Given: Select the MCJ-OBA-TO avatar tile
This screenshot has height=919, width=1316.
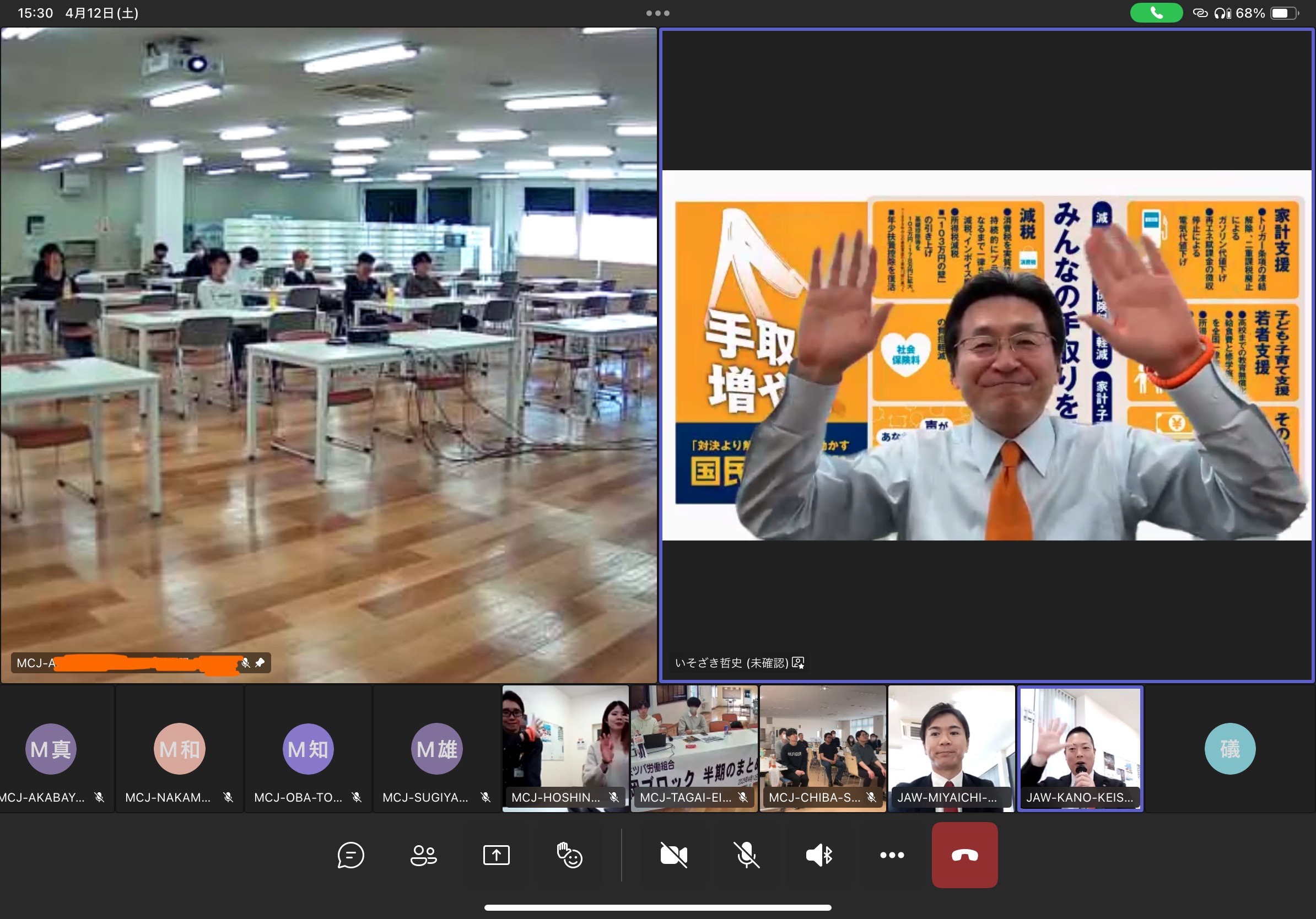Looking at the screenshot, I should tap(308, 749).
